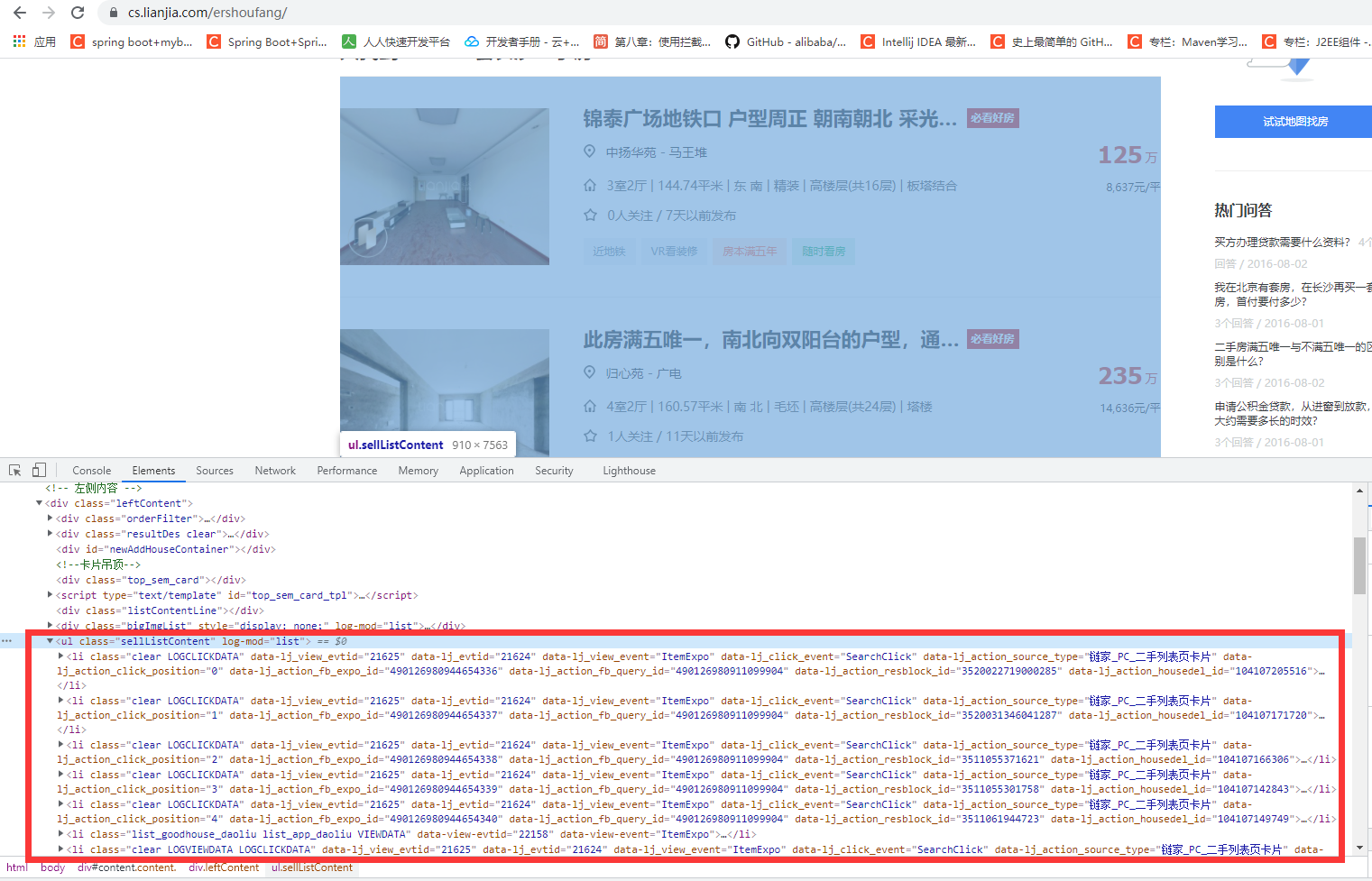
Task: Select the div class="listContentLine" line
Action: click(x=160, y=610)
